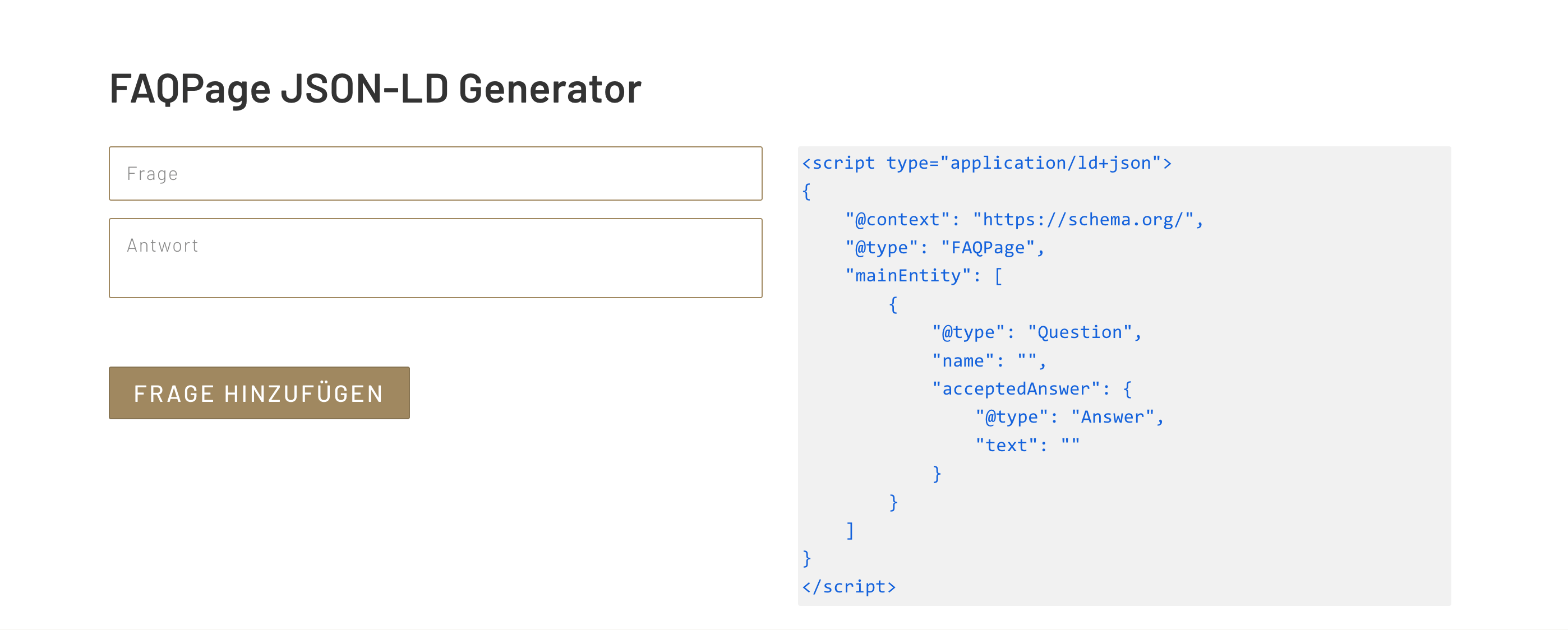This screenshot has height=630, width=1568.
Task: Click the opening script tag line
Action: (986, 163)
